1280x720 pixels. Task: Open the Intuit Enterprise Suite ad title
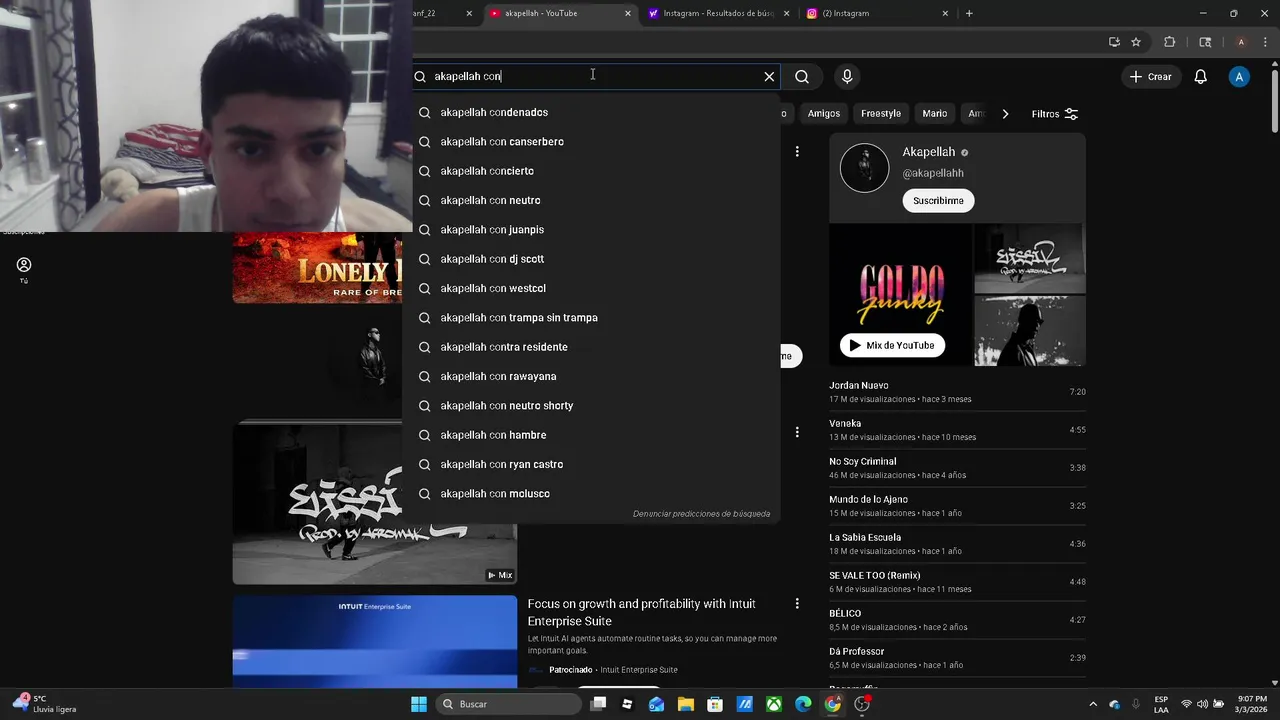641,612
